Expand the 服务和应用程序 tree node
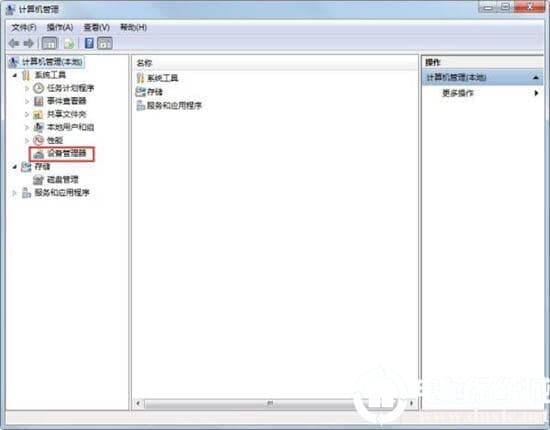This screenshot has width=550, height=430. [x=14, y=193]
